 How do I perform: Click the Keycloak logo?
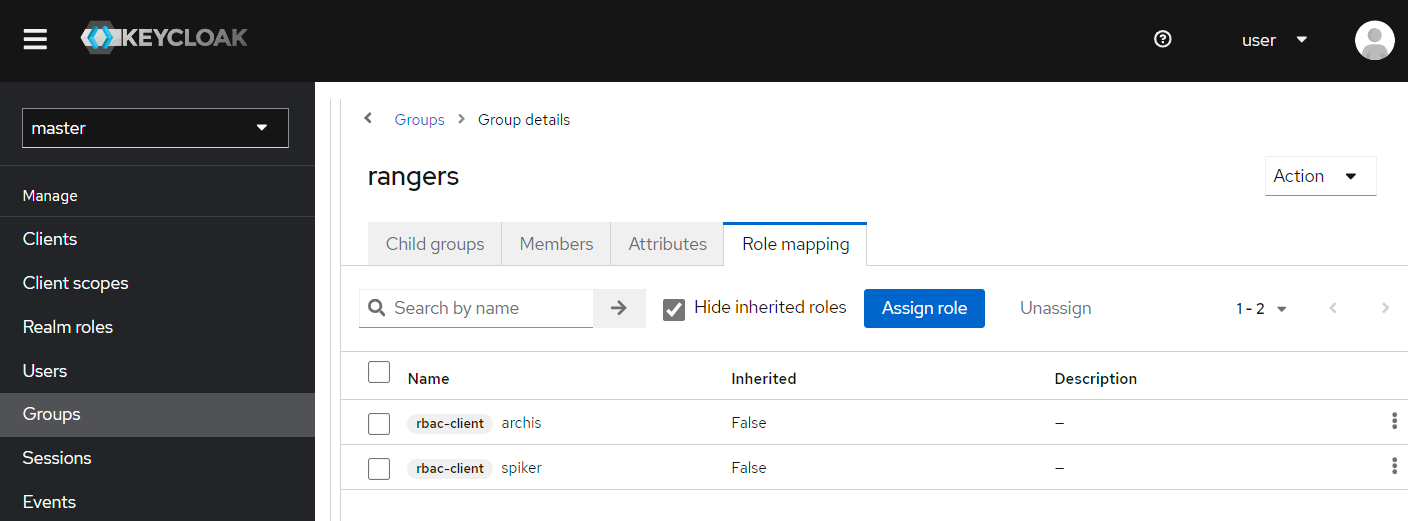click(x=165, y=38)
